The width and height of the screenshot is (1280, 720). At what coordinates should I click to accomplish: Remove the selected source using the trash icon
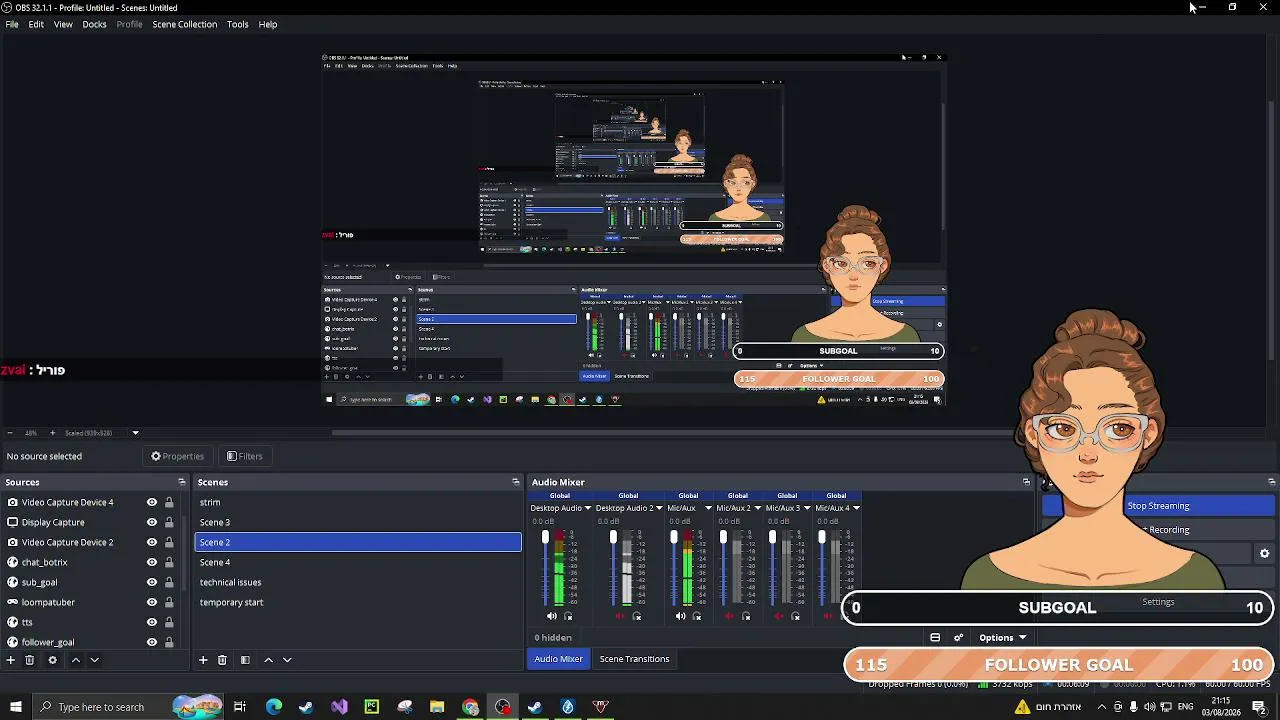coord(30,660)
